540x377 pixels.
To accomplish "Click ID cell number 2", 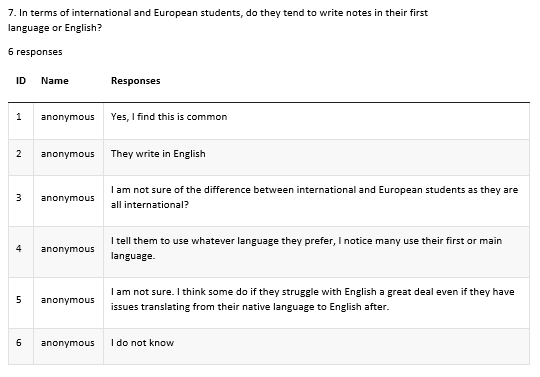I will [19, 154].
